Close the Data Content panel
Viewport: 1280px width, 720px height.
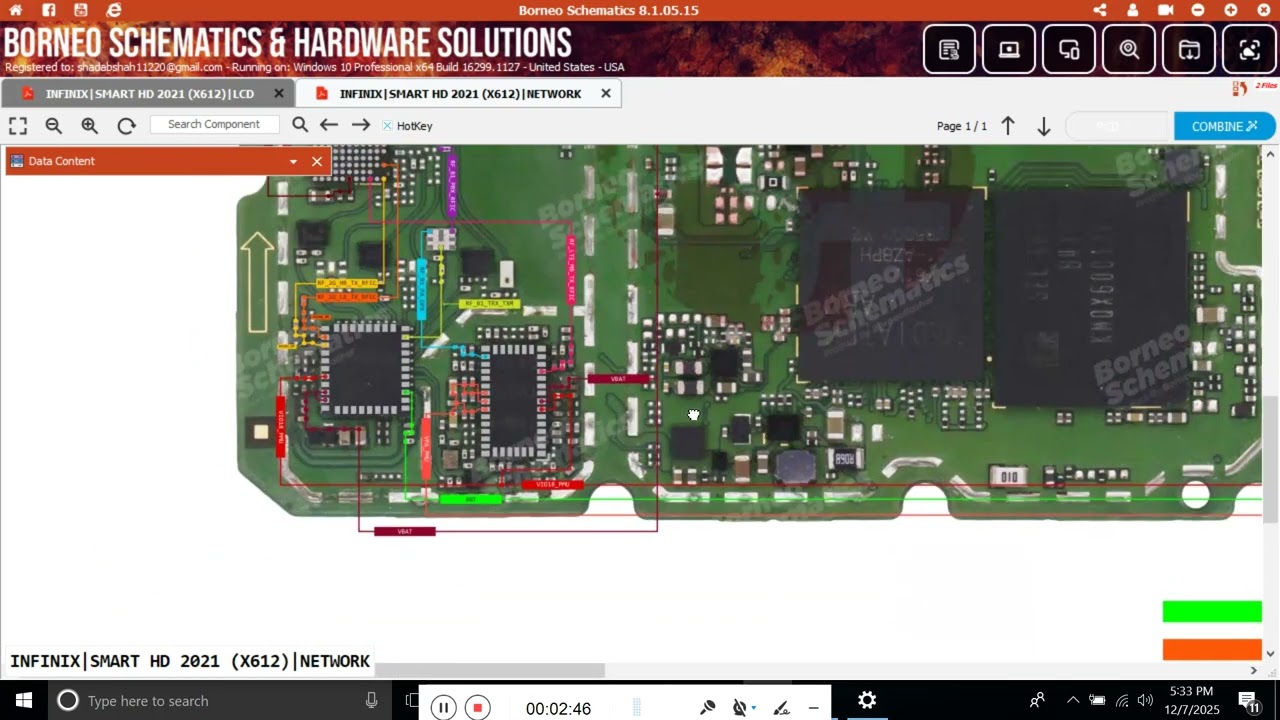click(317, 161)
